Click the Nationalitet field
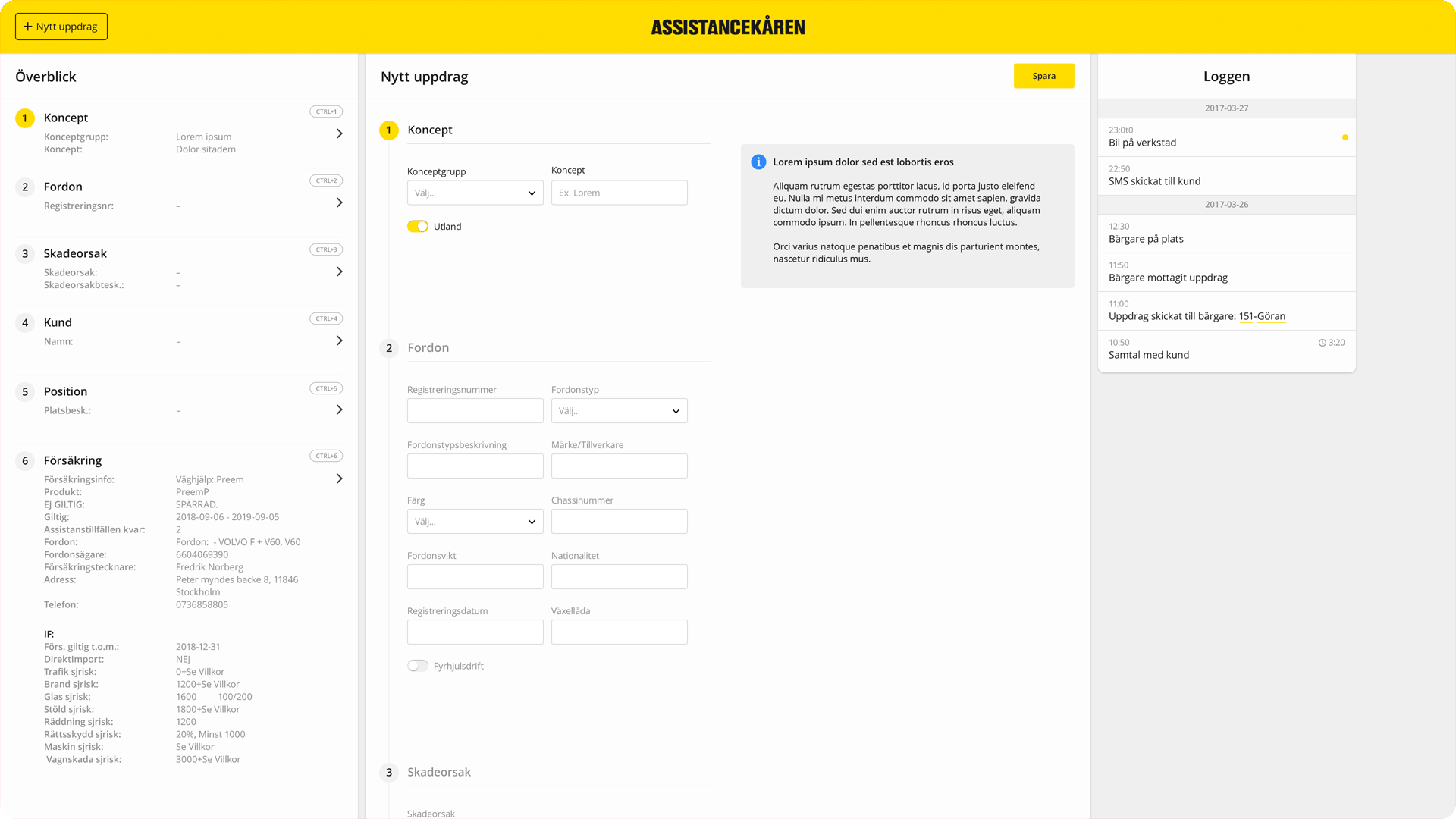Screen dimensions: 1456x819 pos(619,577)
